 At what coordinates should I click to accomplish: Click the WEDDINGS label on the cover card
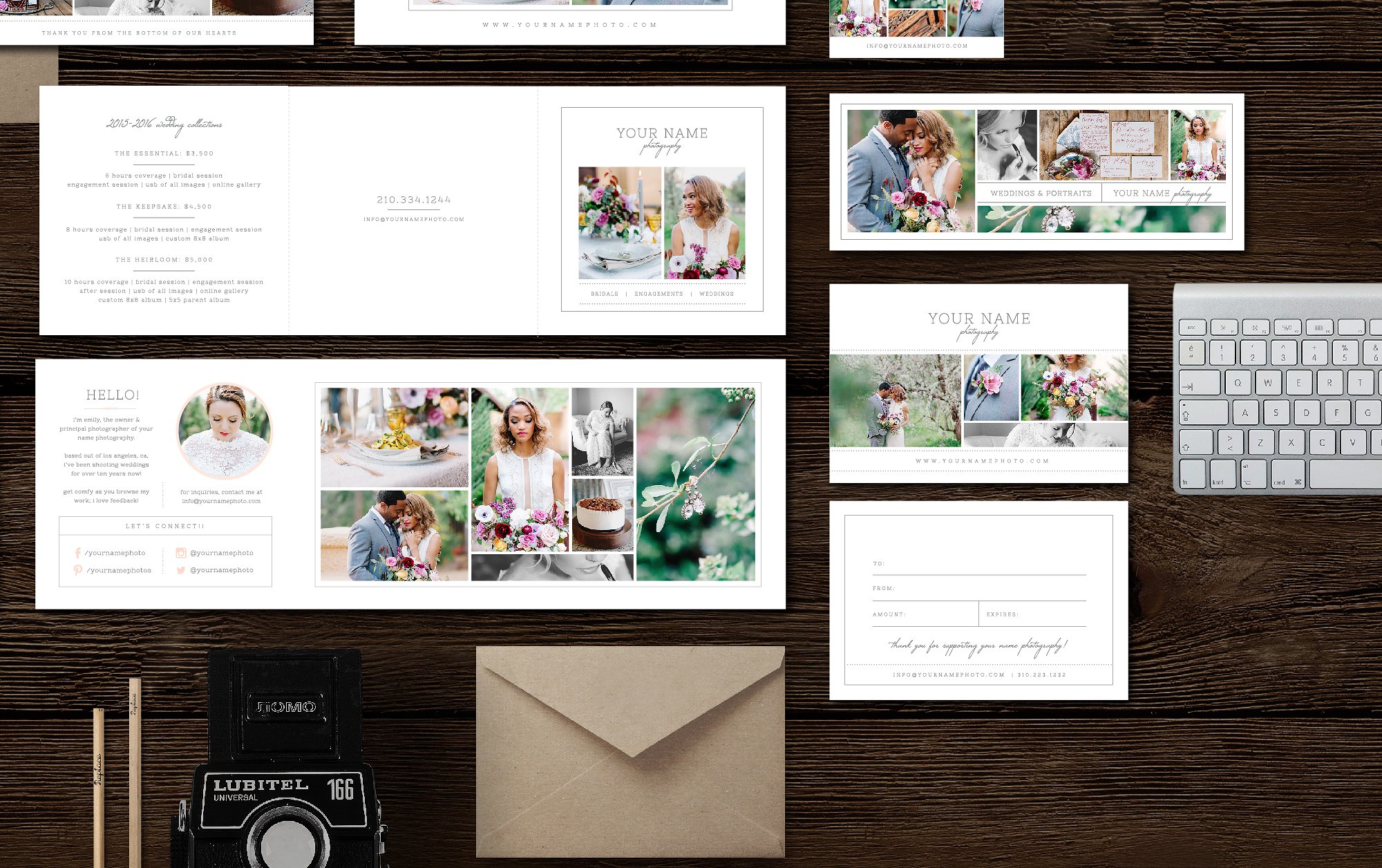pyautogui.click(x=717, y=294)
